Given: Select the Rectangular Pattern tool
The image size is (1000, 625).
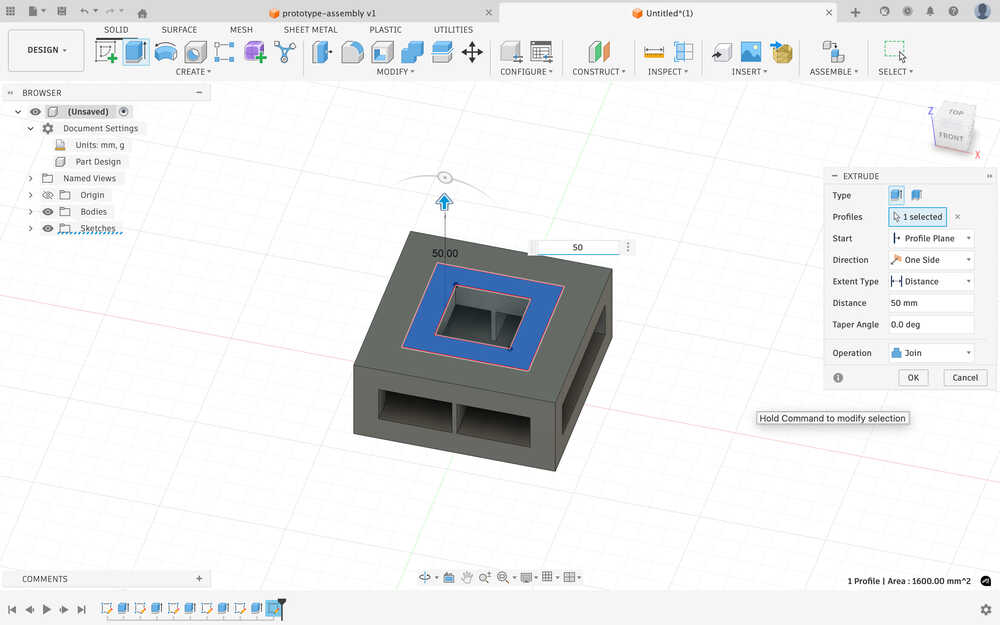Looking at the screenshot, I should 224,52.
